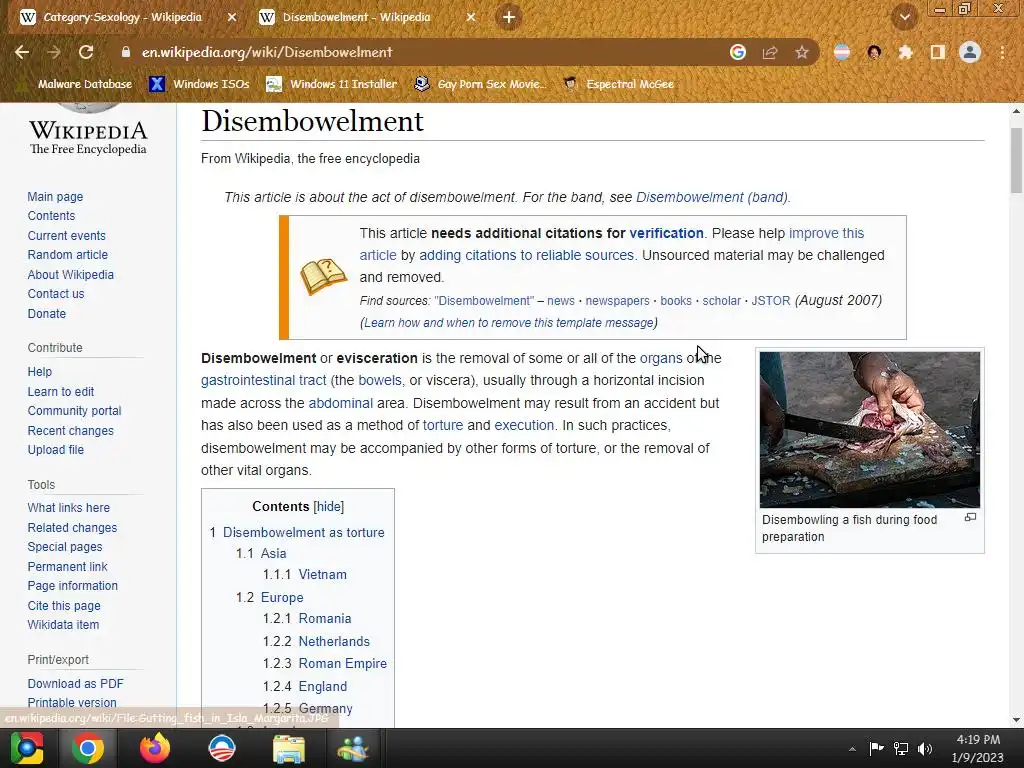This screenshot has height=768, width=1024.
Task: Jump to Disembowelment as torture section
Action: (304, 533)
